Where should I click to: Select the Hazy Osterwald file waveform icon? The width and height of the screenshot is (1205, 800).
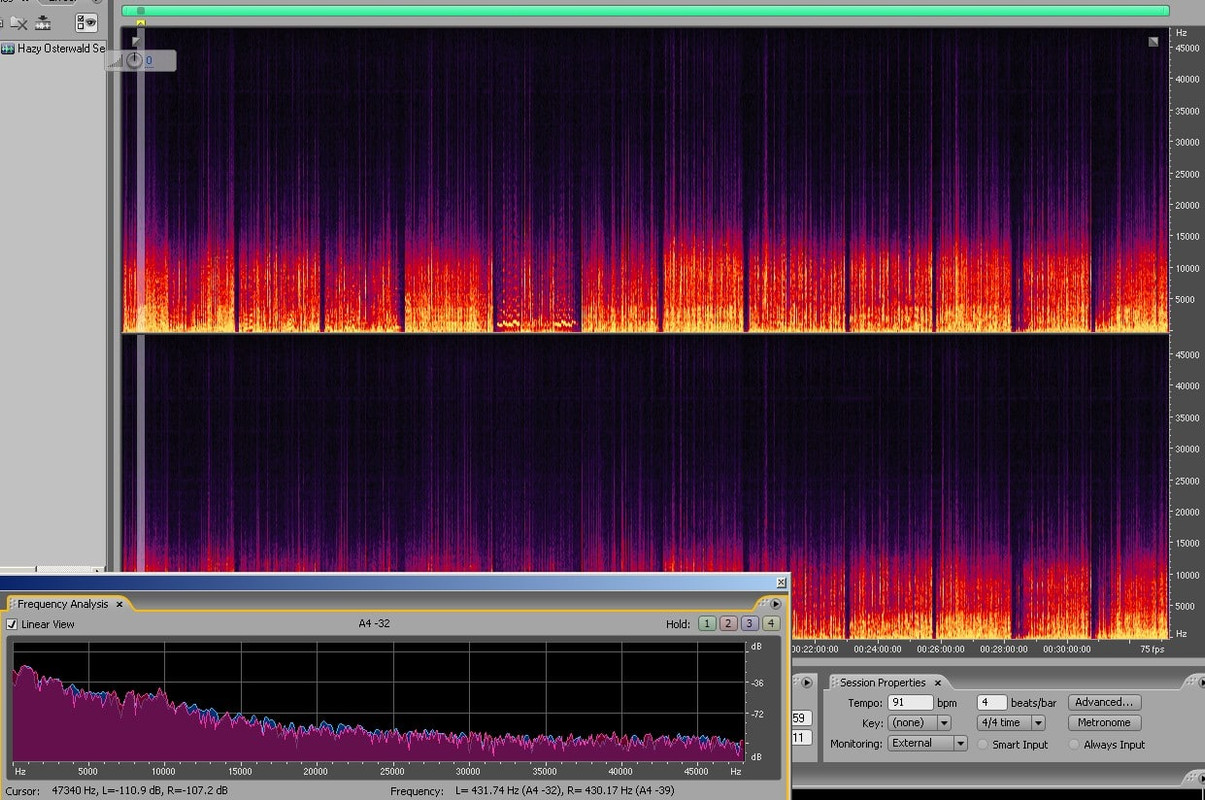(x=7, y=48)
